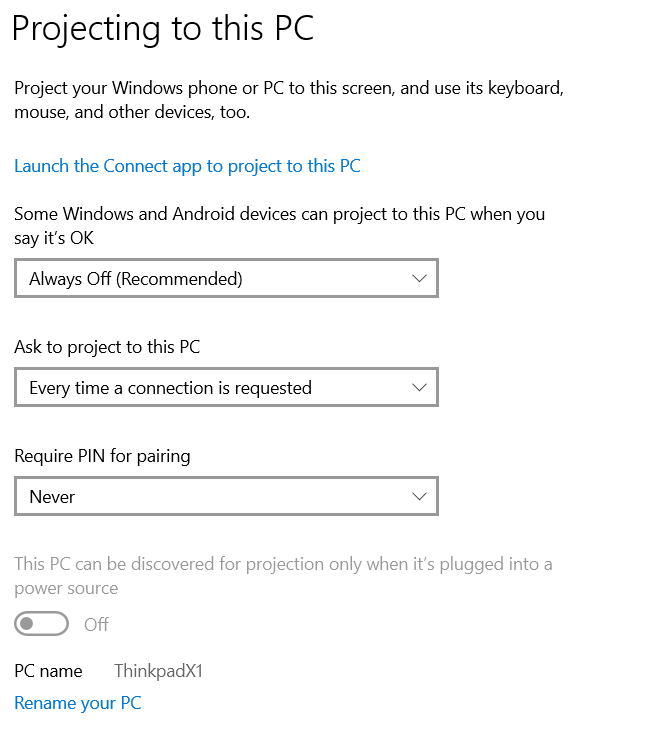The image size is (660, 735).
Task: Expand the Ask to project dropdown
Action: (x=226, y=388)
